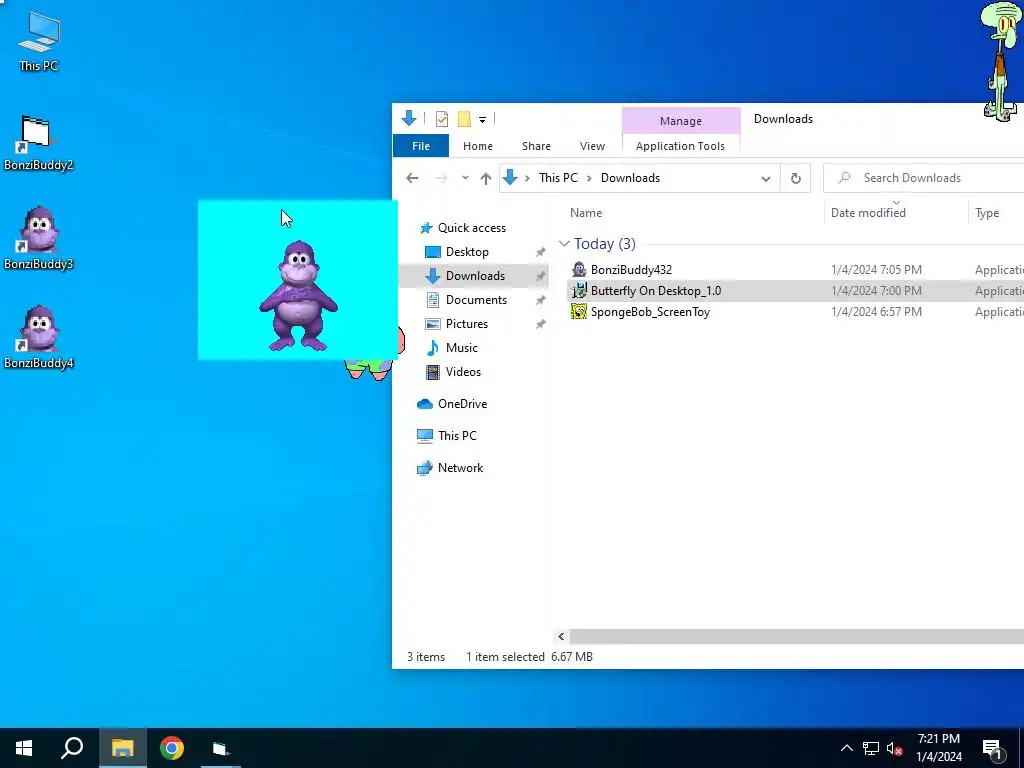The image size is (1024, 768).
Task: Open the recent locations dropdown arrow
Action: (465, 178)
